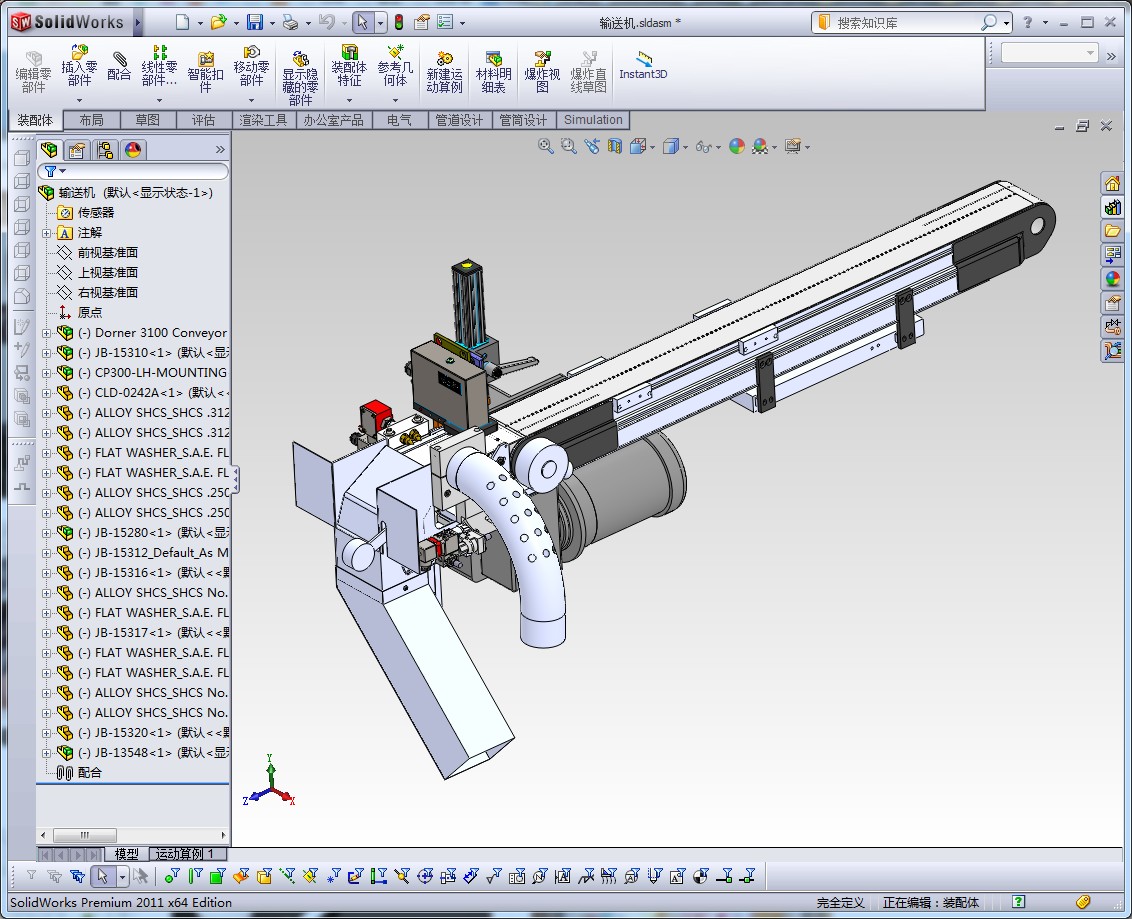Open the Design Library task pane icon
1132x919 pixels.
pyautogui.click(x=1113, y=208)
